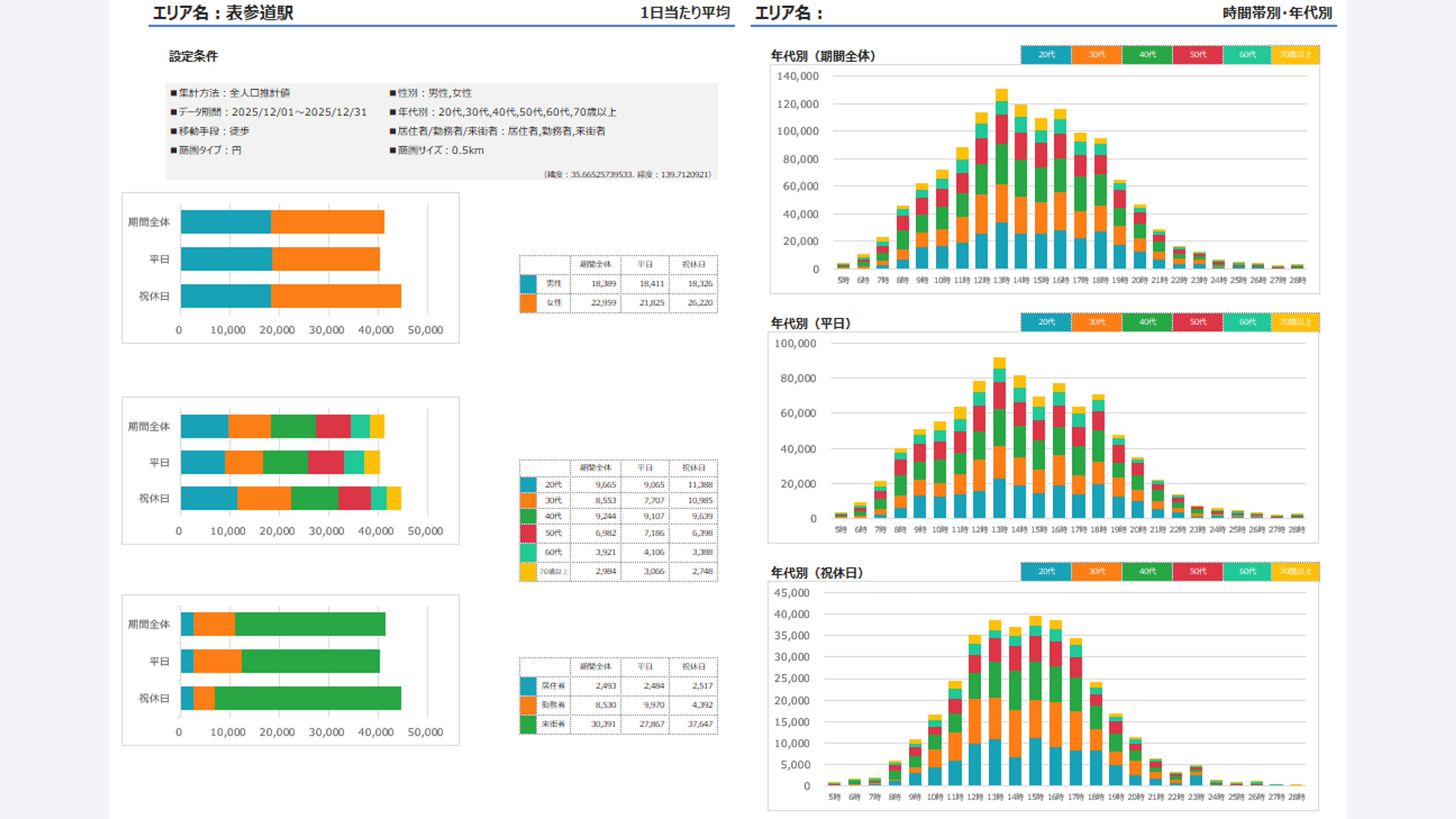Click the 勤務者 row label in table
The image size is (1456, 819).
(x=553, y=705)
